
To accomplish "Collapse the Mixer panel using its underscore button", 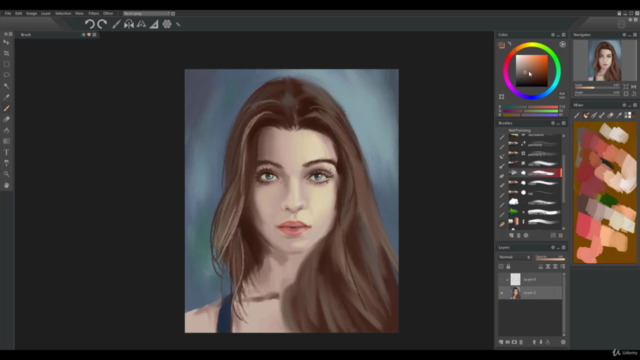I will click(629, 105).
